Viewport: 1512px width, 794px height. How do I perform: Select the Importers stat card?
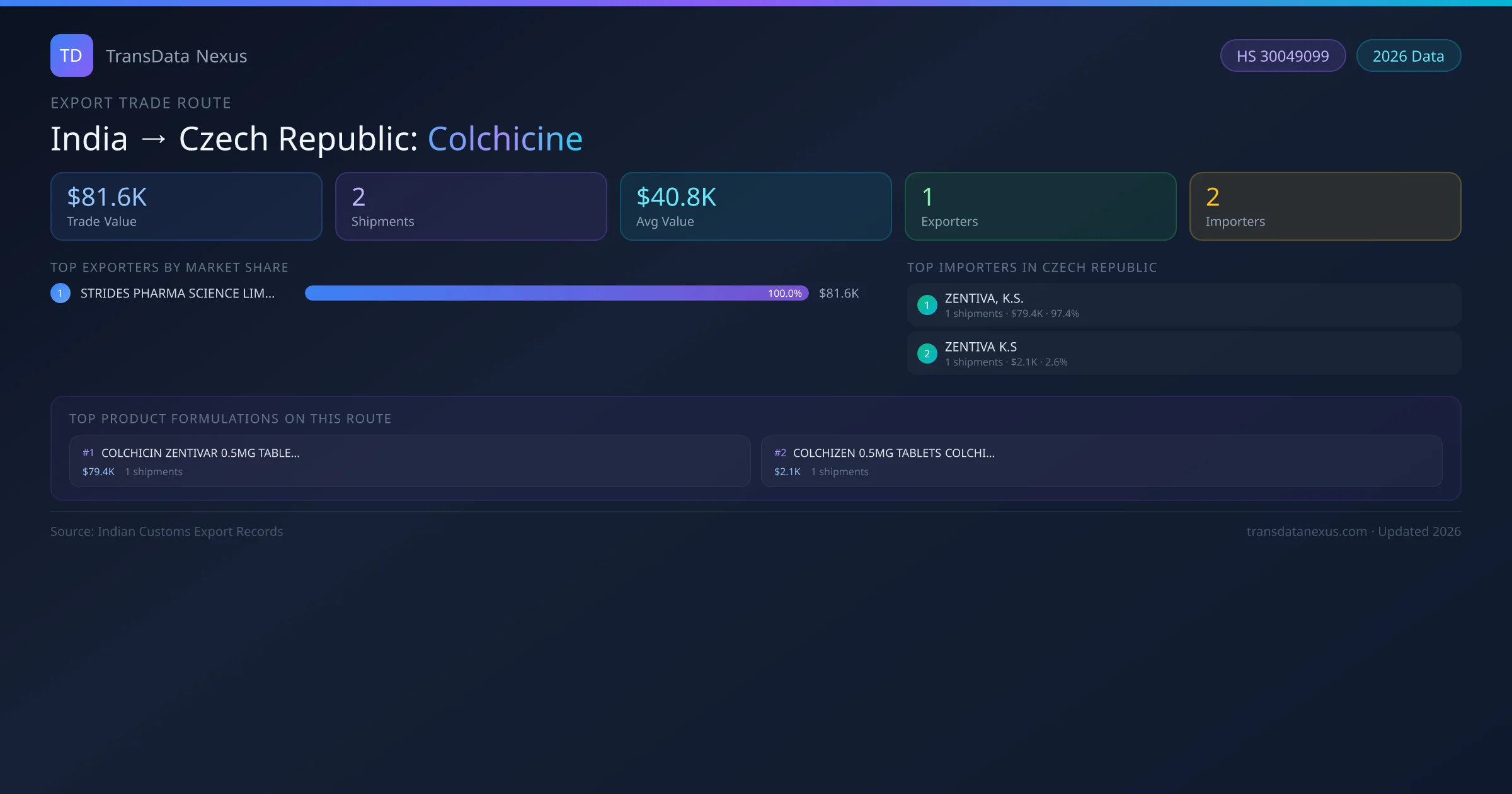[x=1326, y=206]
